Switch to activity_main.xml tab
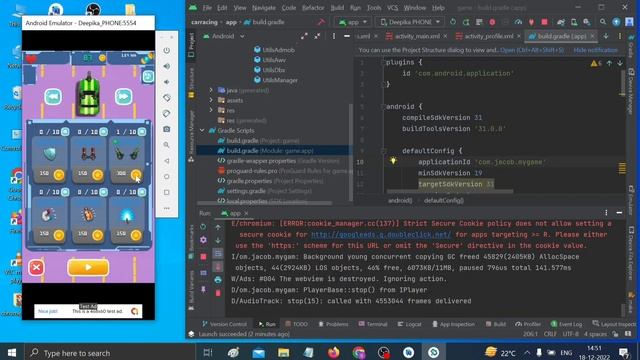 tap(417, 36)
